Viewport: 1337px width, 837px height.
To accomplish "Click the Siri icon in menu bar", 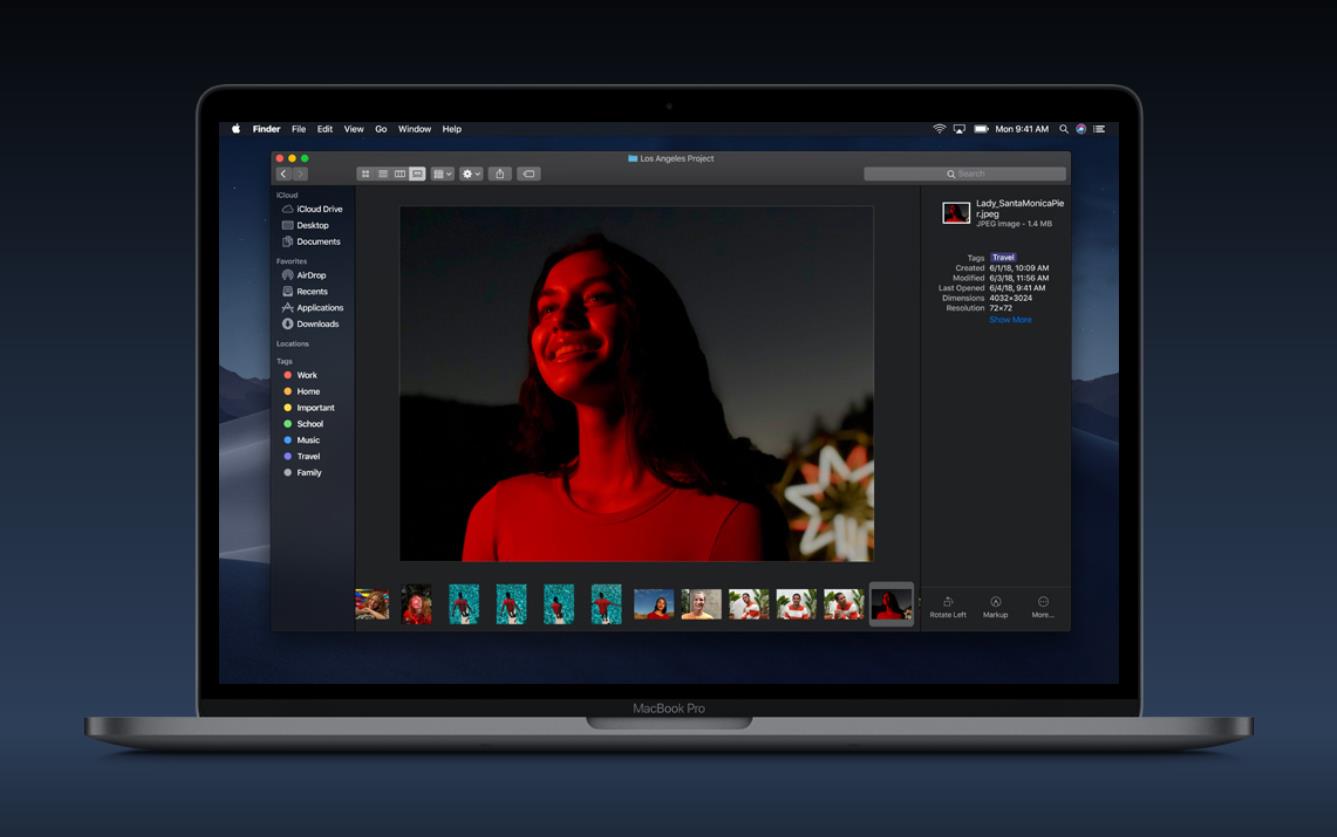I will tap(1081, 129).
